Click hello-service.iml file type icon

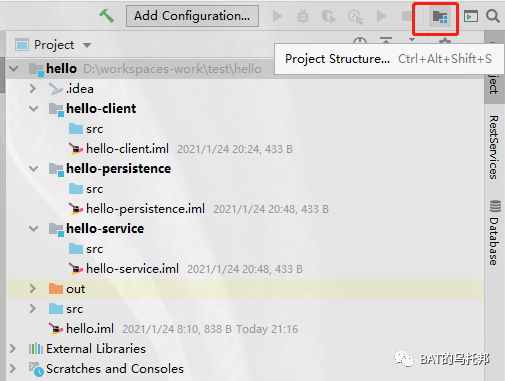(x=76, y=269)
